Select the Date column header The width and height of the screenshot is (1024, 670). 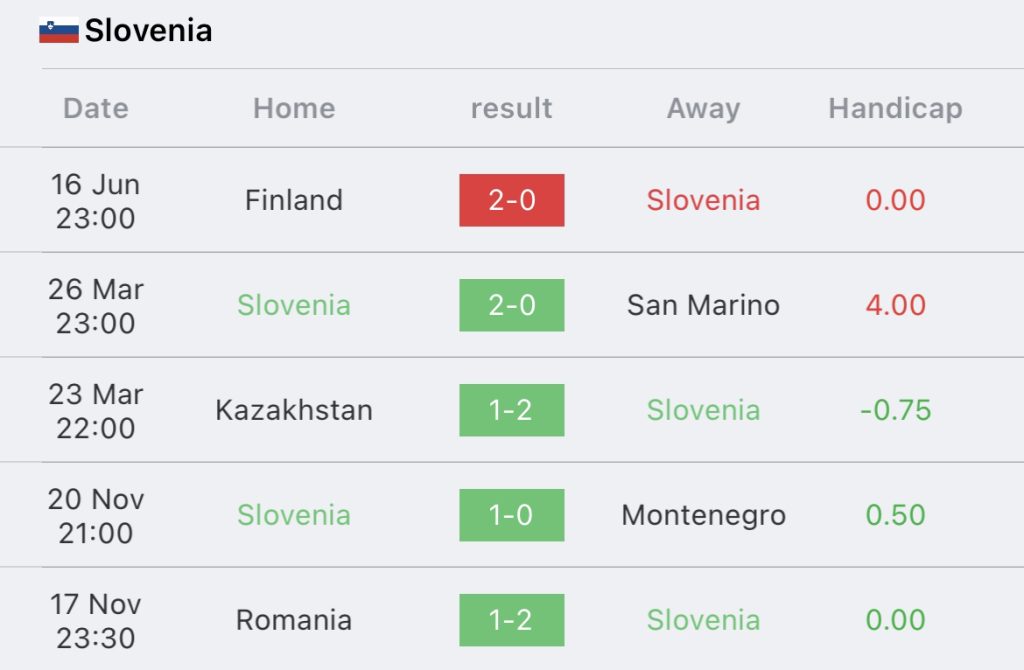96,108
